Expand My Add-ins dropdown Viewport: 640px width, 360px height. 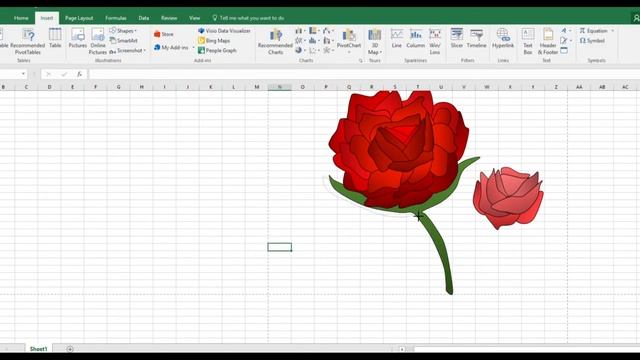193,47
